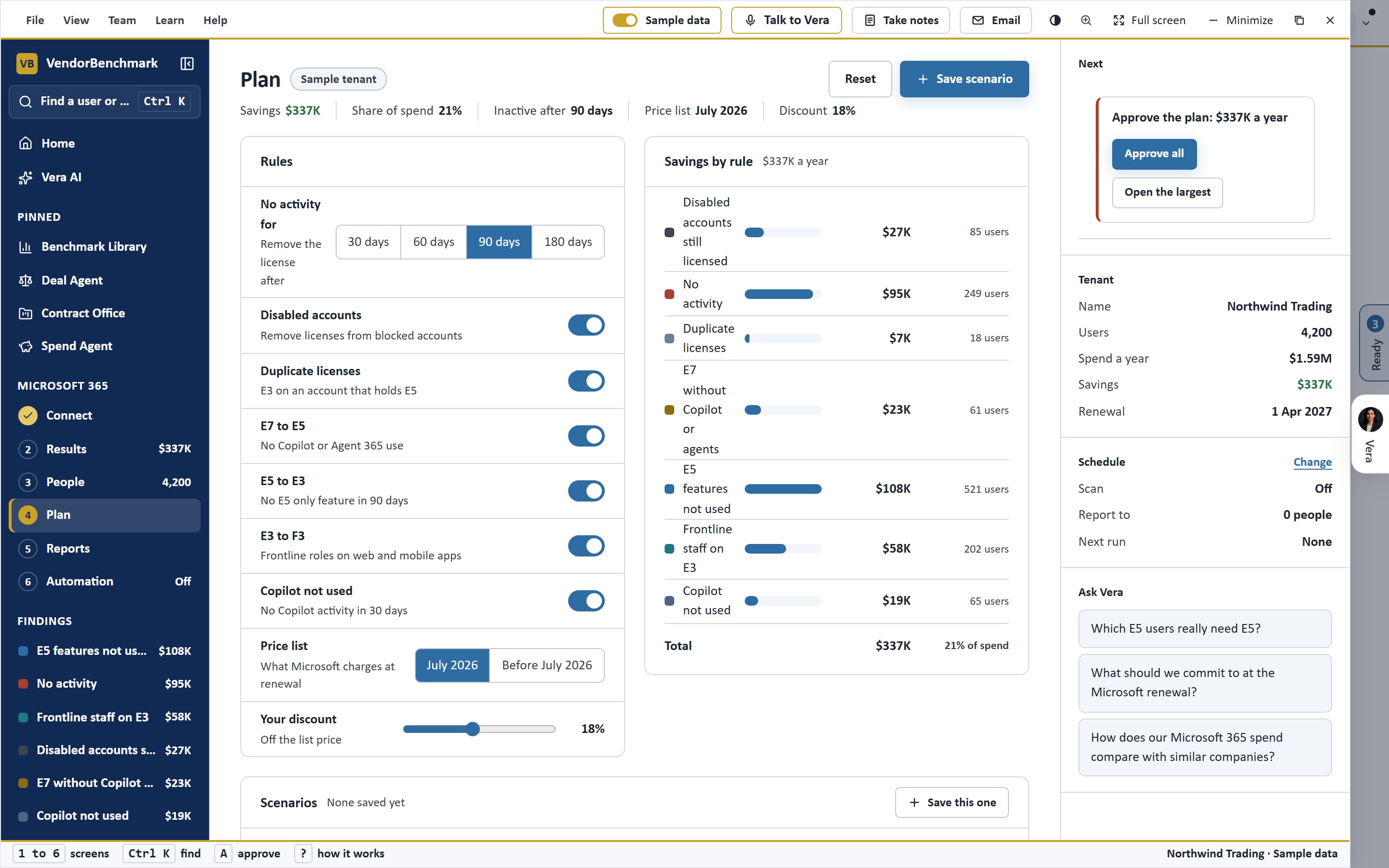Open Contract Office in sidebar
The width and height of the screenshot is (1389, 868).
coord(105,313)
